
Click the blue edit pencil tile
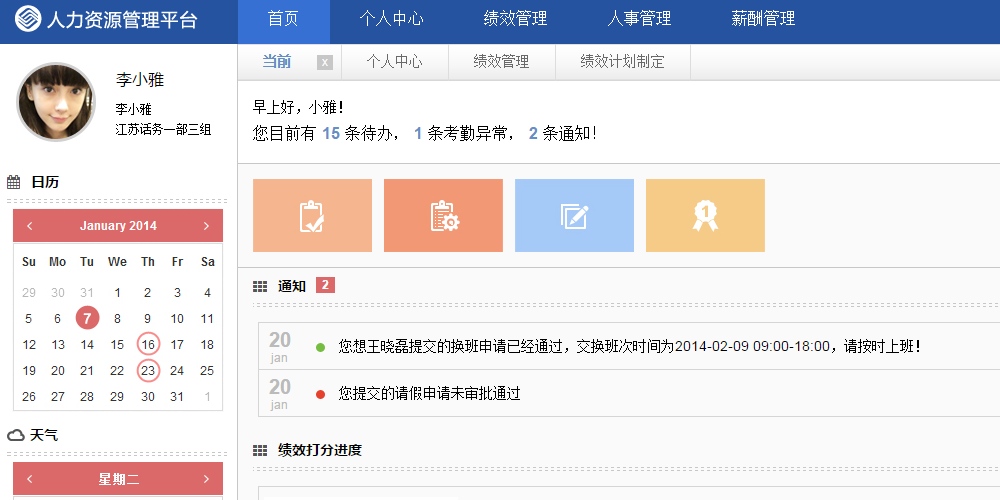(x=574, y=216)
